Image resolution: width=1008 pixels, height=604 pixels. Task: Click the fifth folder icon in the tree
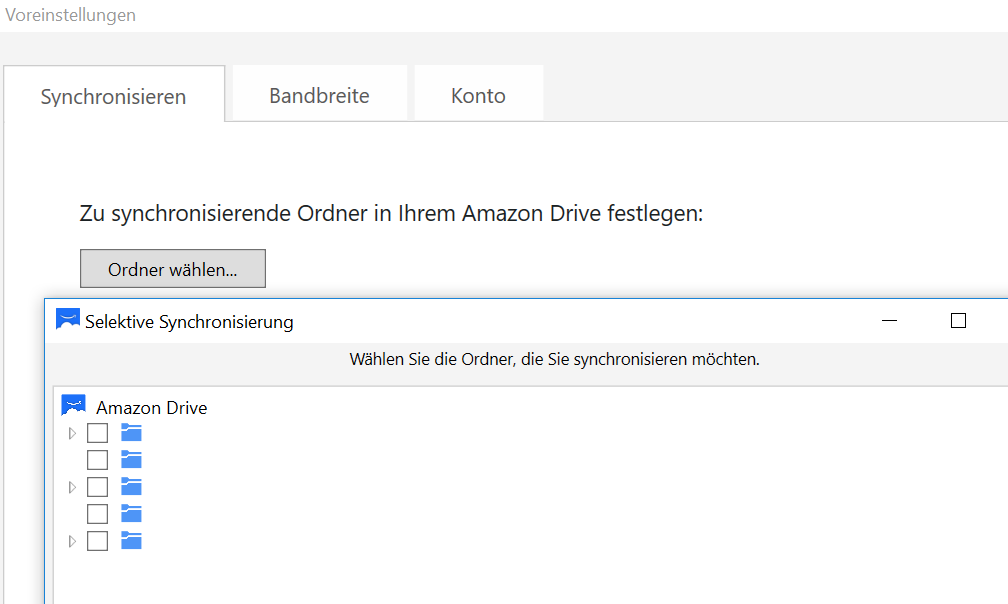[131, 541]
